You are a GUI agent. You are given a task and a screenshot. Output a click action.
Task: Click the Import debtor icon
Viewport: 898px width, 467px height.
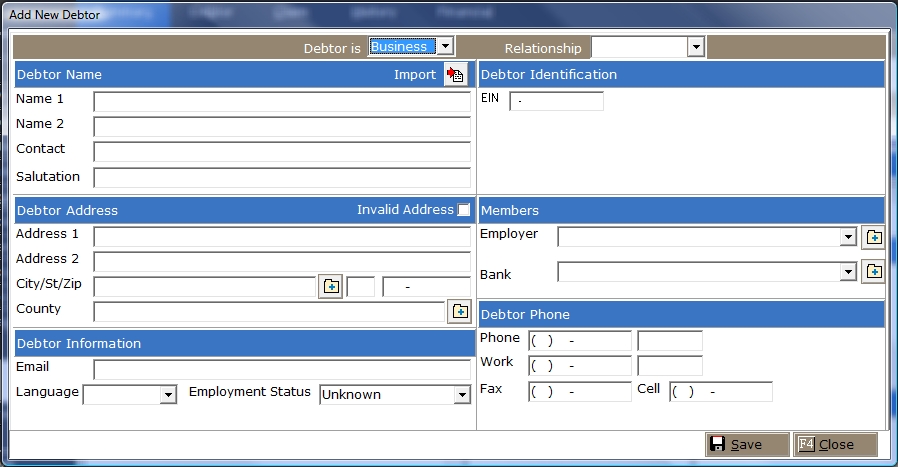(x=455, y=75)
